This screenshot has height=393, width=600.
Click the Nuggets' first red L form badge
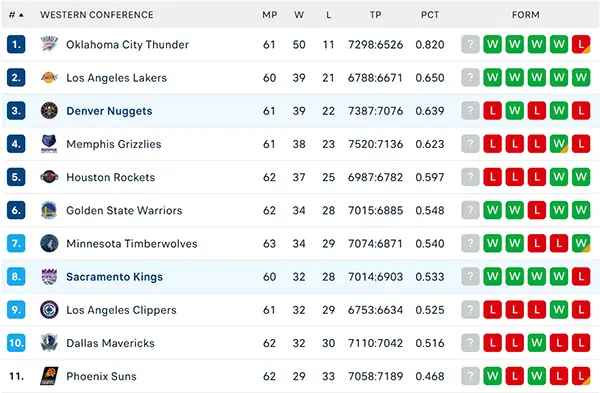pos(492,111)
